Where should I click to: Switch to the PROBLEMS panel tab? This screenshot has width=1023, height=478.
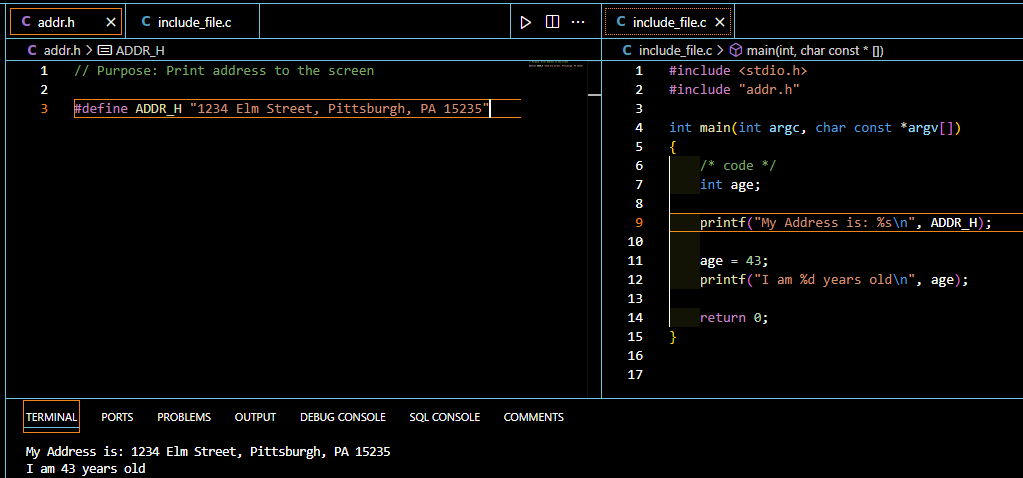click(x=184, y=417)
